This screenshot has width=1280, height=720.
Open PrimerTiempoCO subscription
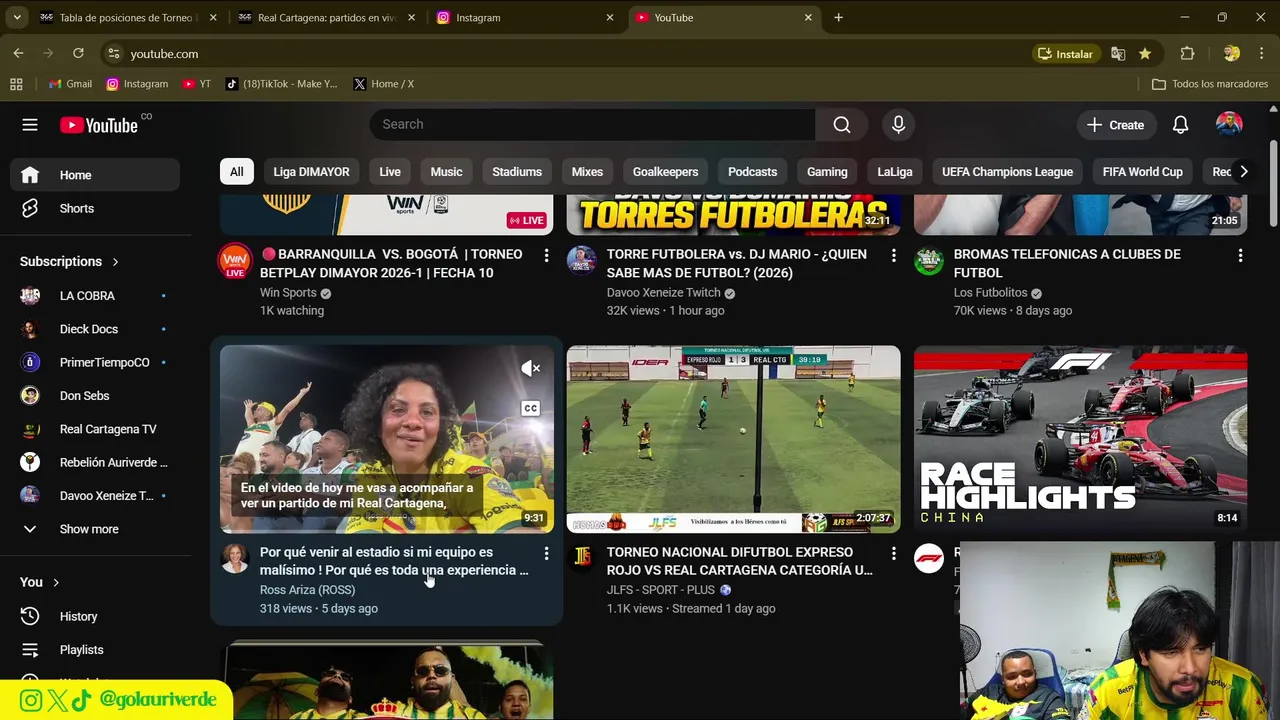click(x=95, y=362)
